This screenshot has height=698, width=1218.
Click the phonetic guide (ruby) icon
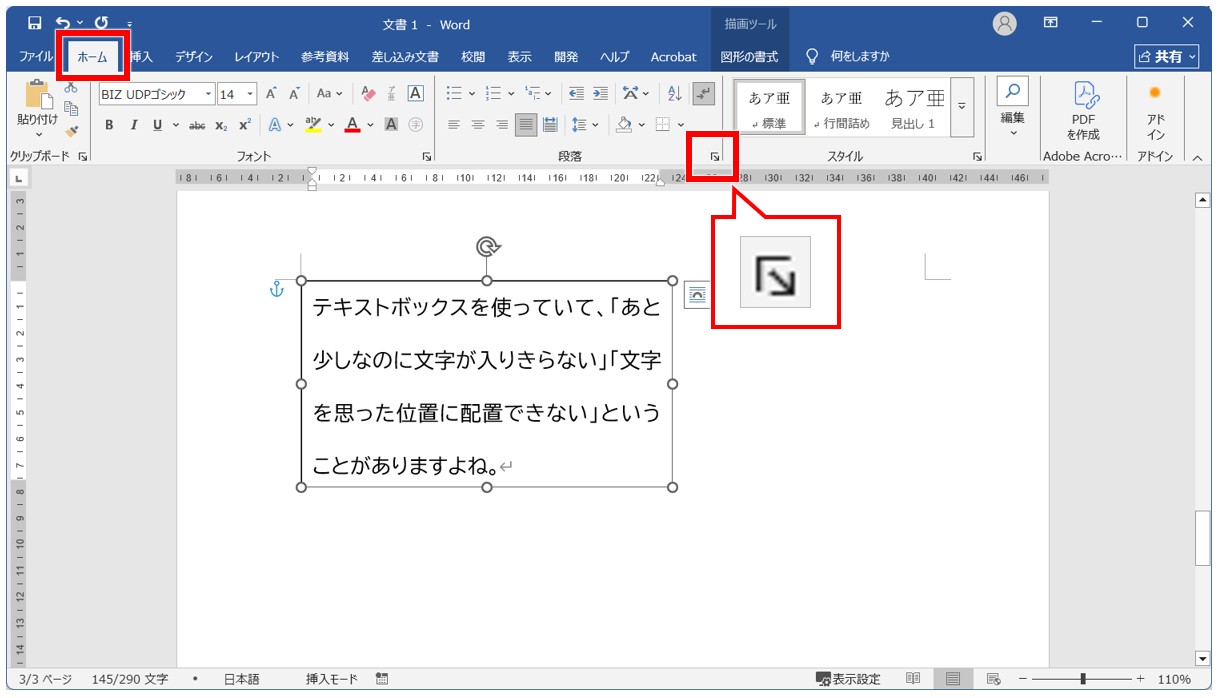[x=392, y=94]
